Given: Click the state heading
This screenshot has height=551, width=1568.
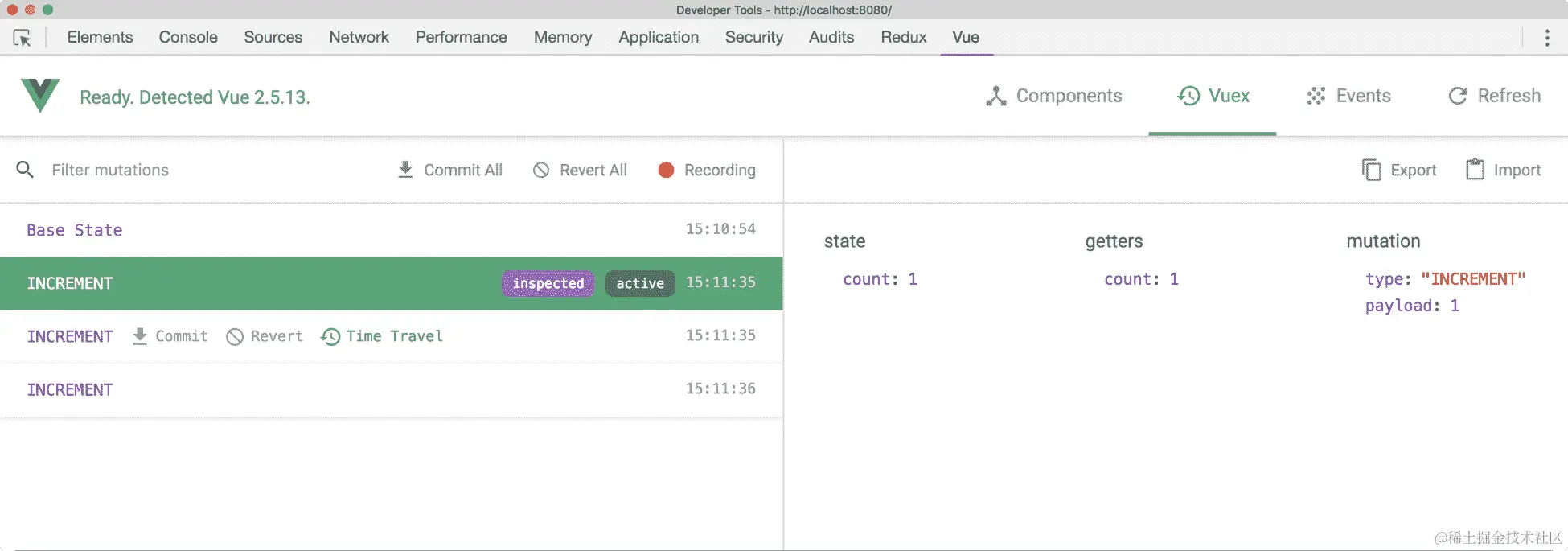Looking at the screenshot, I should (x=844, y=241).
